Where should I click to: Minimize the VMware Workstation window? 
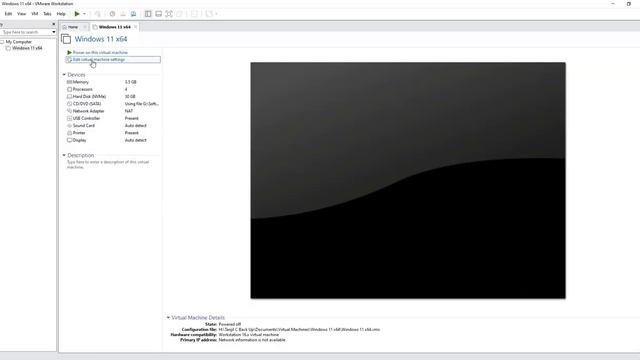point(613,4)
